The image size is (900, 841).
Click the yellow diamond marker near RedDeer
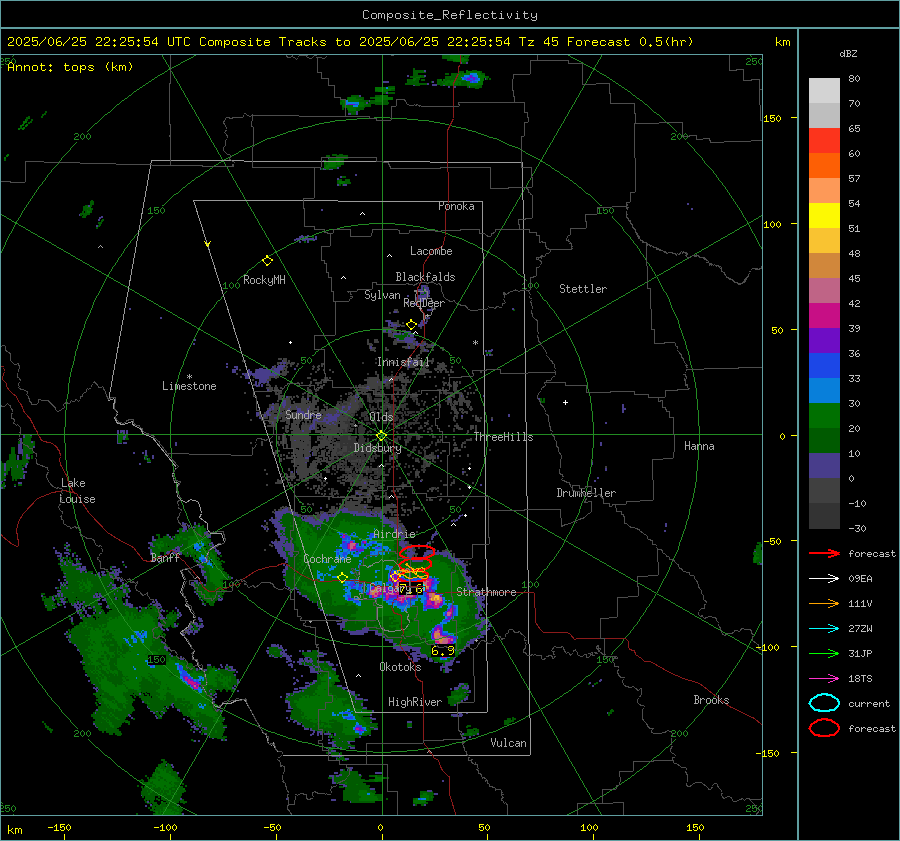click(411, 325)
